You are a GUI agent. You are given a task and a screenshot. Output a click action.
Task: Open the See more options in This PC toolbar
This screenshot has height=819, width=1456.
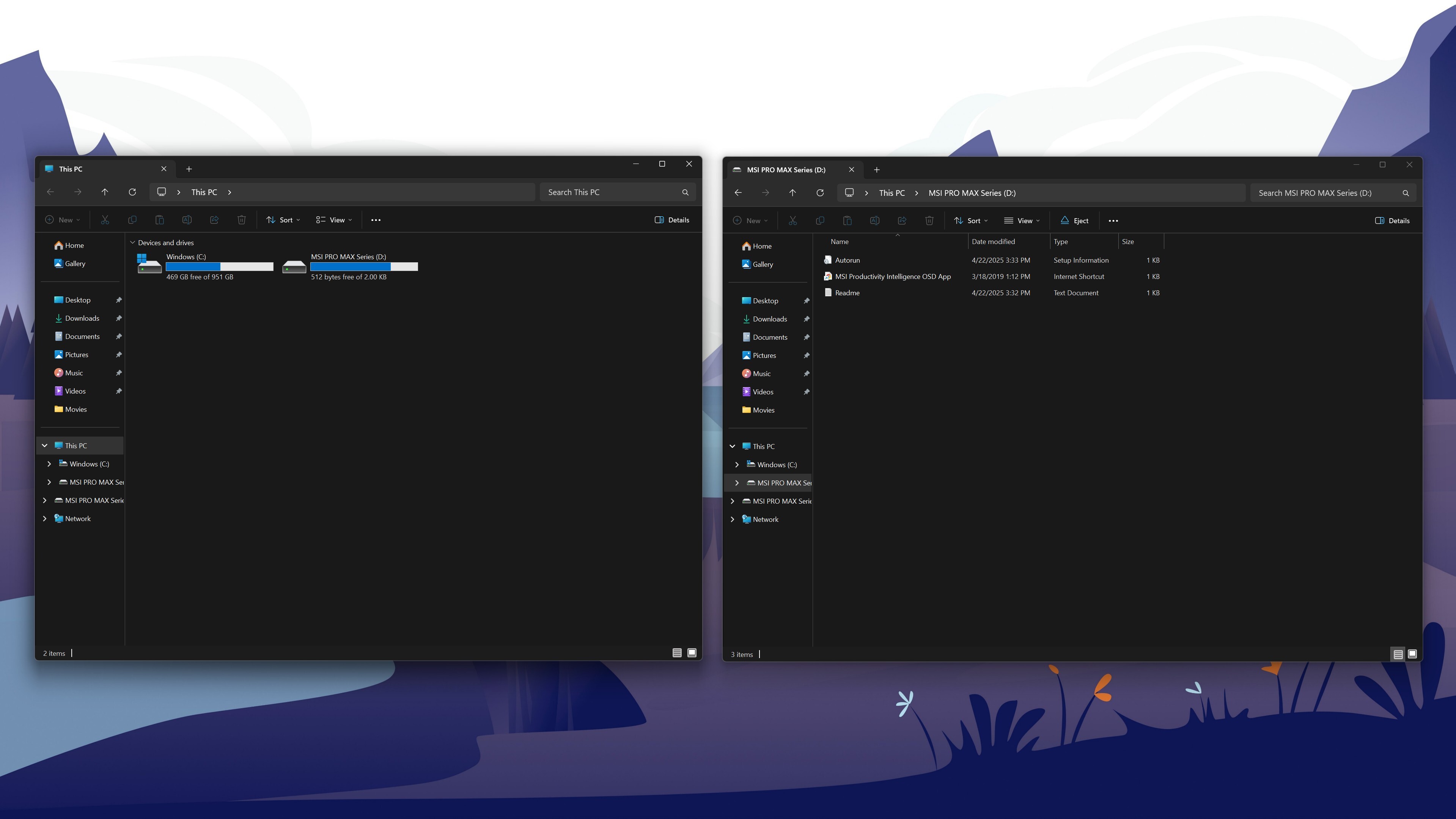pos(376,220)
